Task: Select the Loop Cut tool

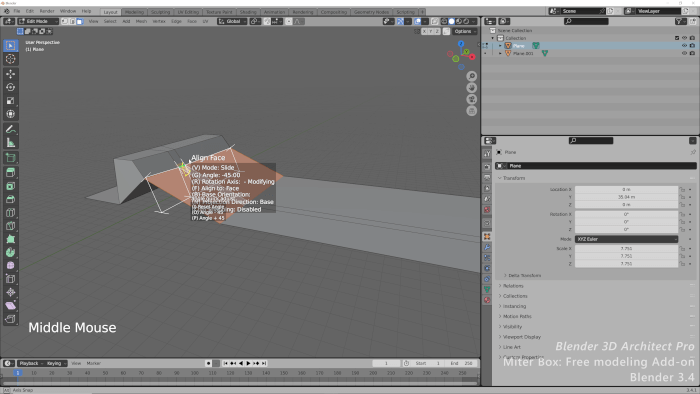Action: [x=11, y=213]
